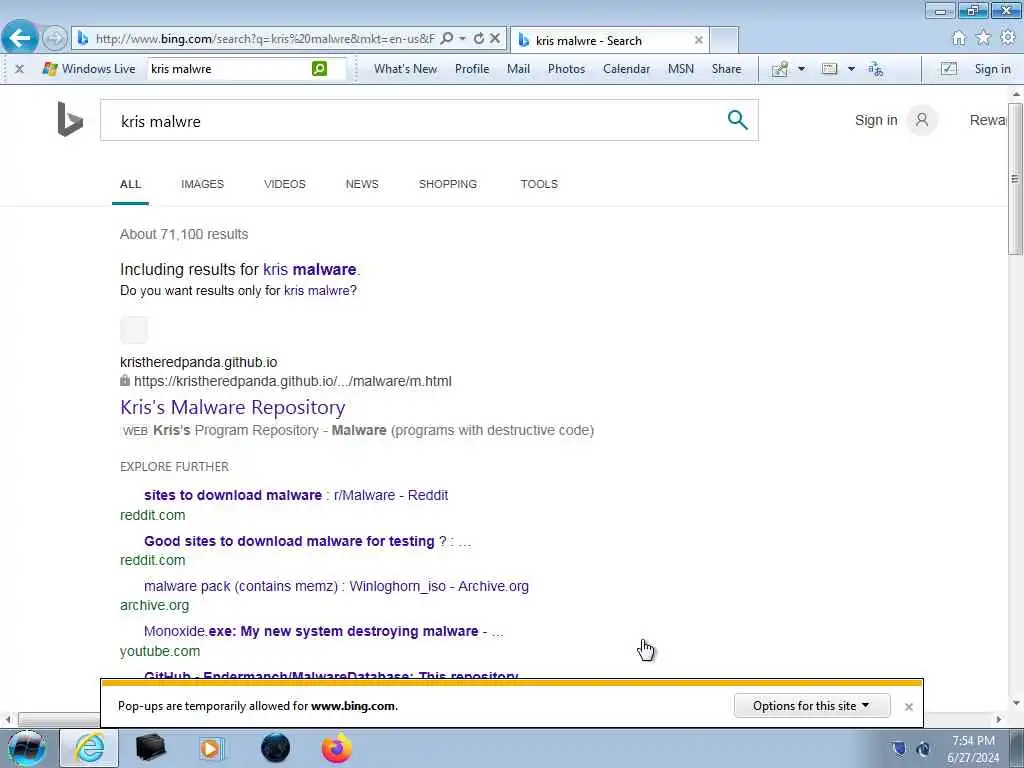1024x768 pixels.
Task: Click the security shield tray icon
Action: pyautogui.click(x=899, y=749)
